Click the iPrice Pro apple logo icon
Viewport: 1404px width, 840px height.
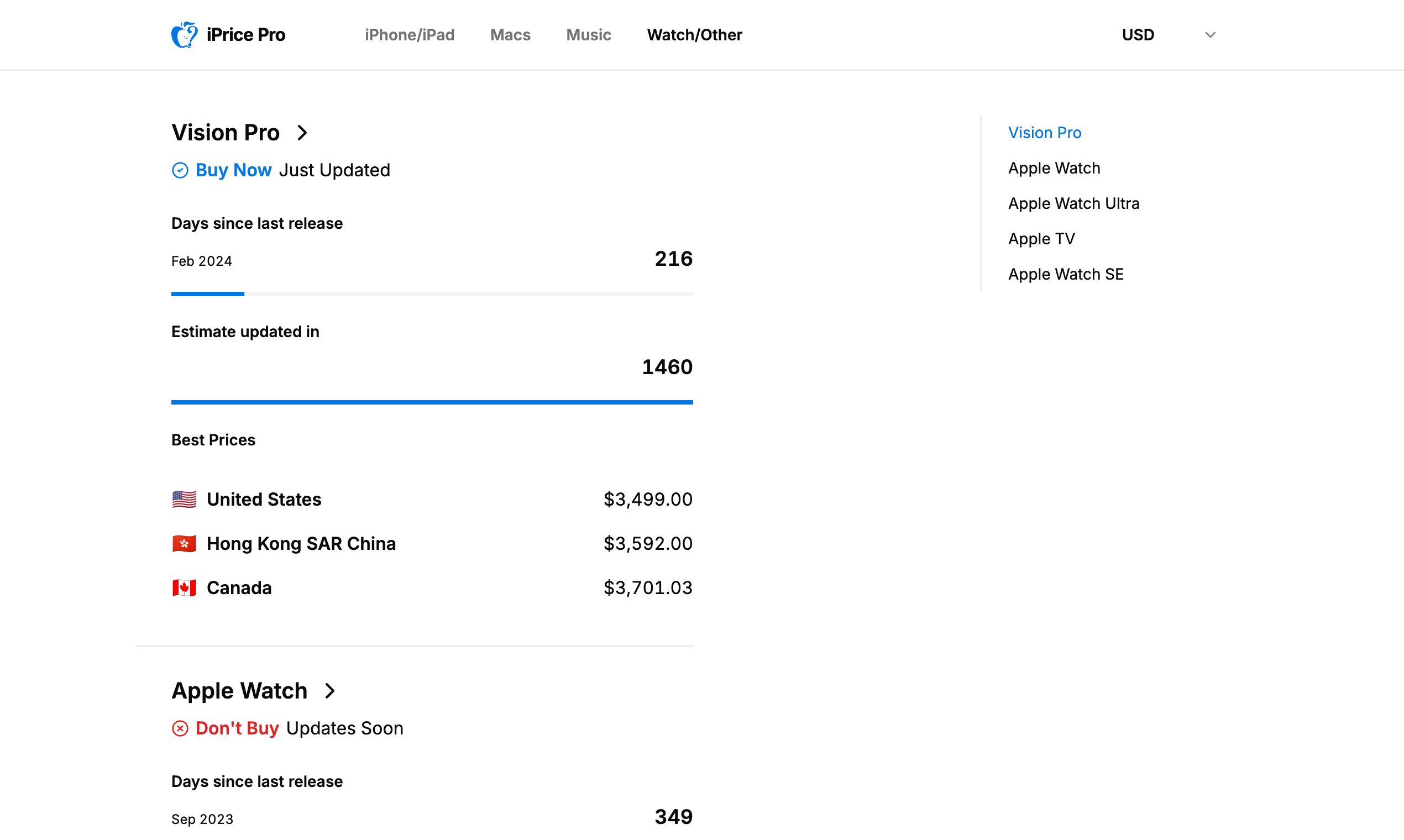click(185, 35)
